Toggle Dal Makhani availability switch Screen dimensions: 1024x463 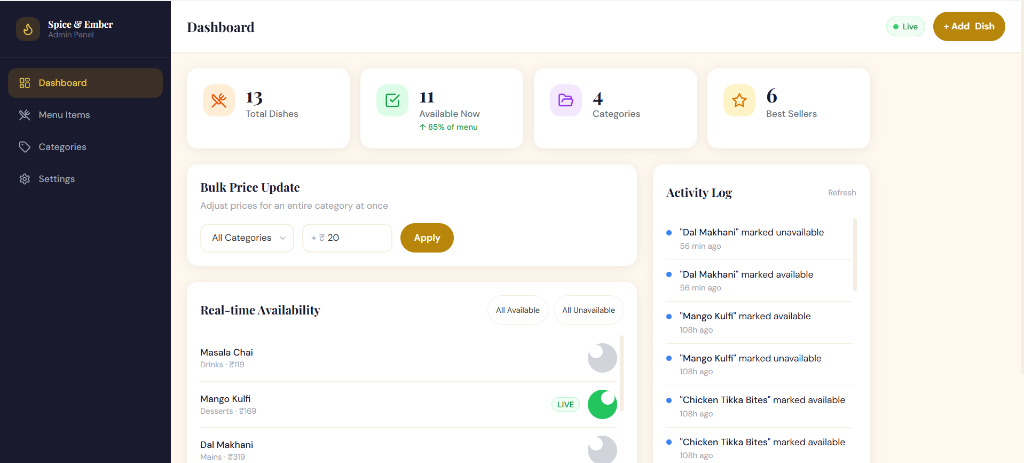coord(602,450)
